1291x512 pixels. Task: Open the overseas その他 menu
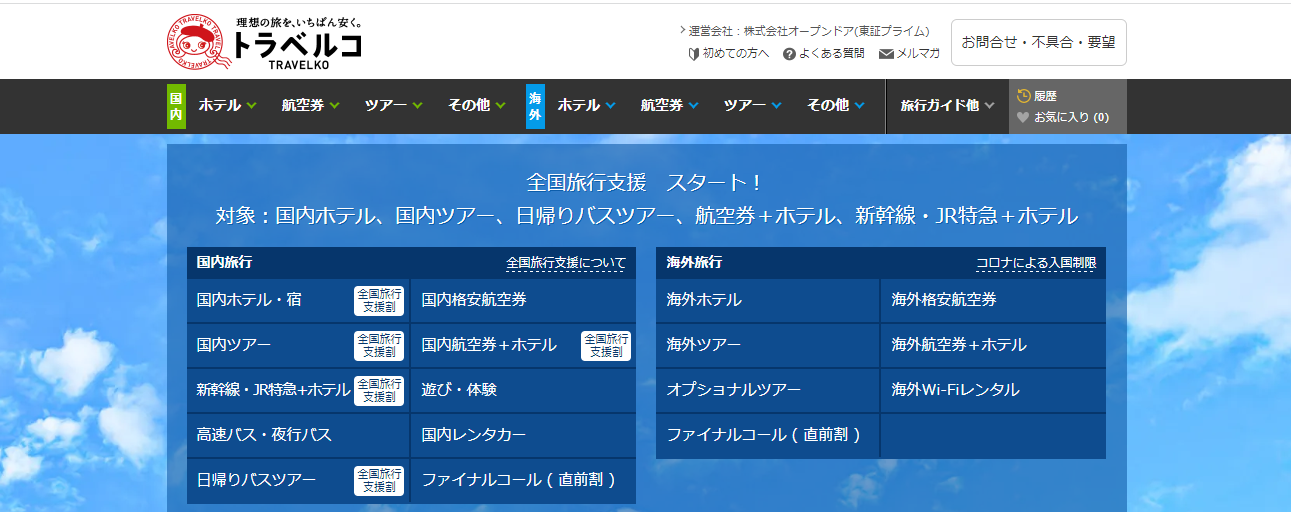pyautogui.click(x=836, y=105)
